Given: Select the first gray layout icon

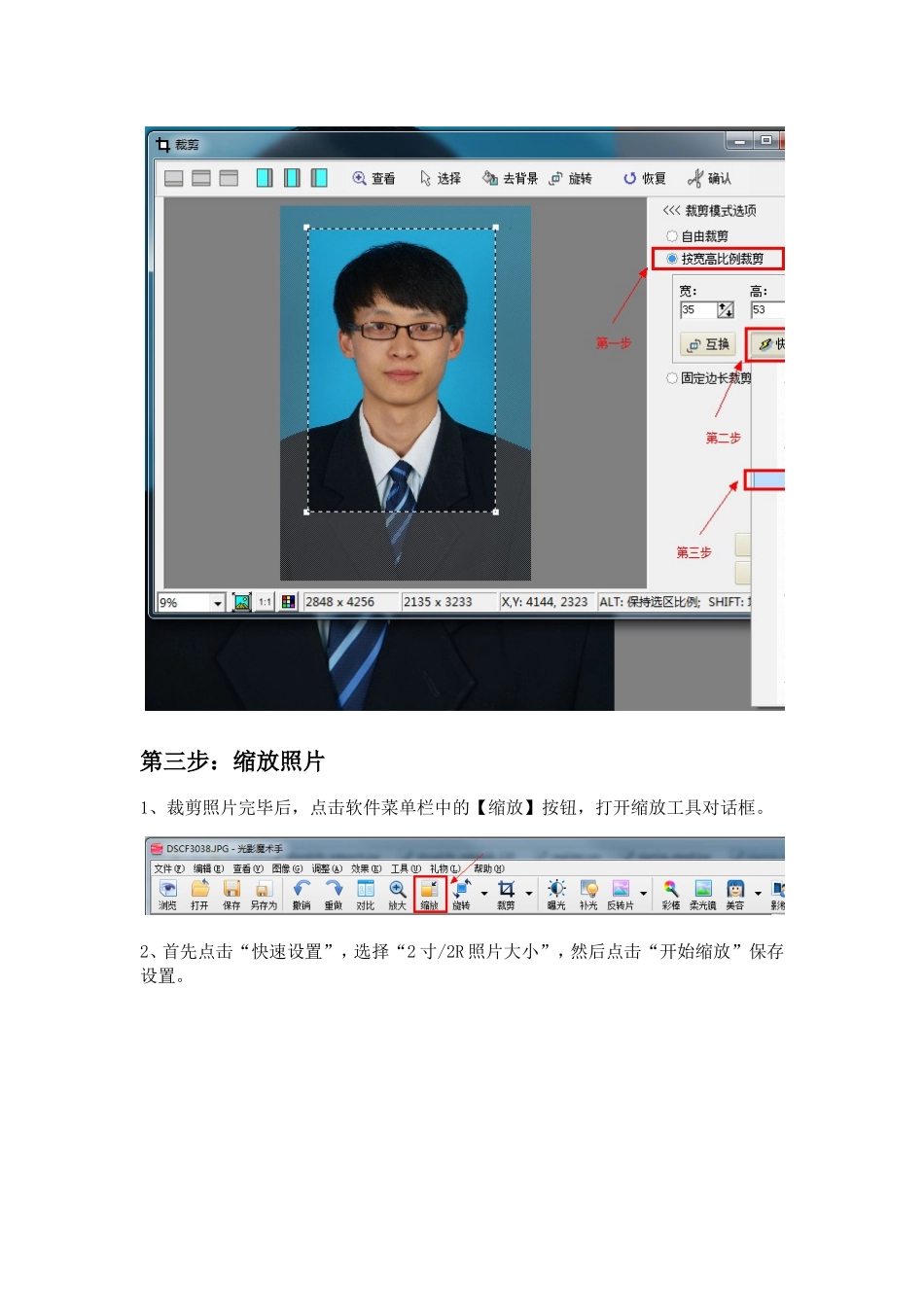Looking at the screenshot, I should (174, 178).
